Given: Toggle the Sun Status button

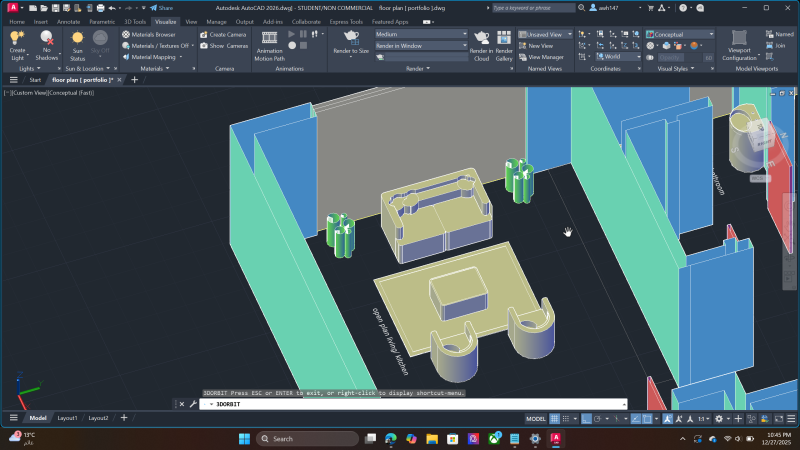Looking at the screenshot, I should [x=77, y=44].
